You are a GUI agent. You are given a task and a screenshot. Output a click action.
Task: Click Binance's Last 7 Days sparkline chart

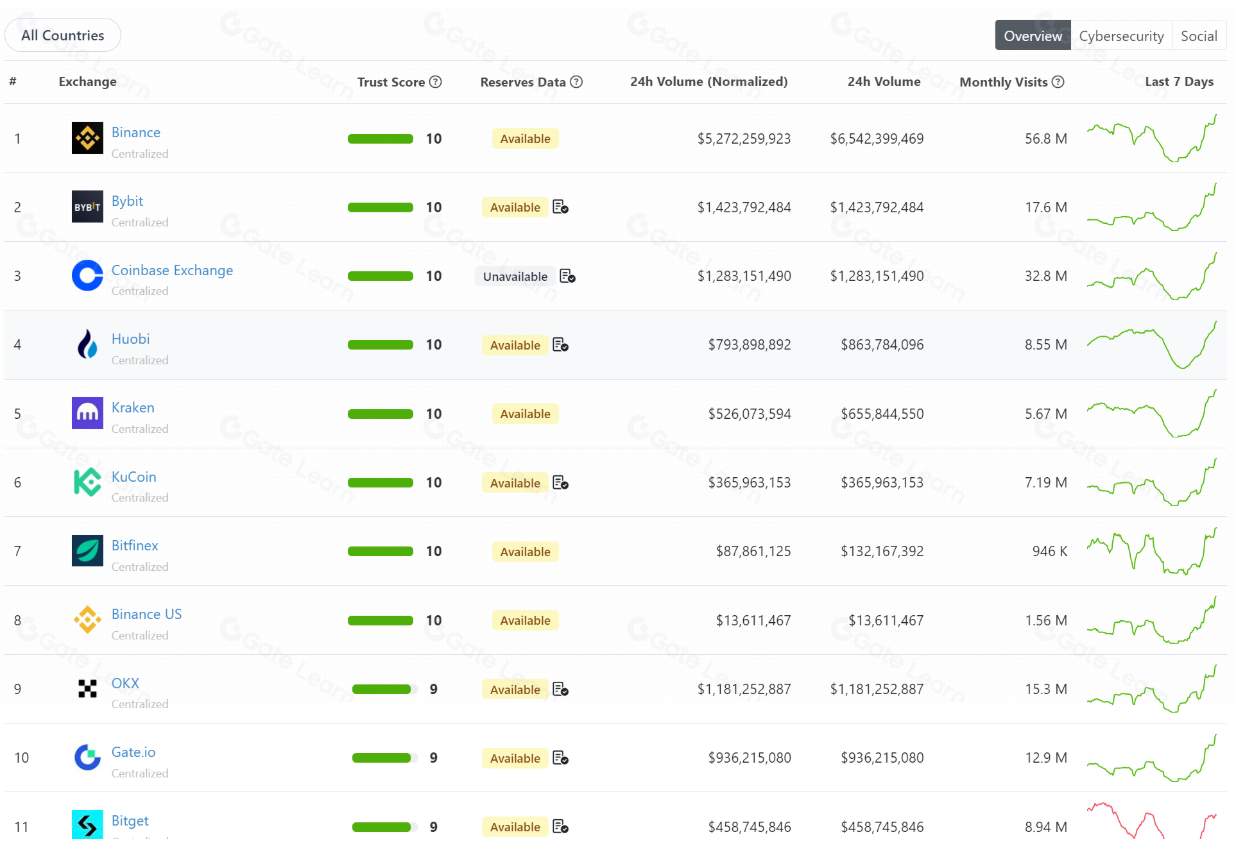1151,139
